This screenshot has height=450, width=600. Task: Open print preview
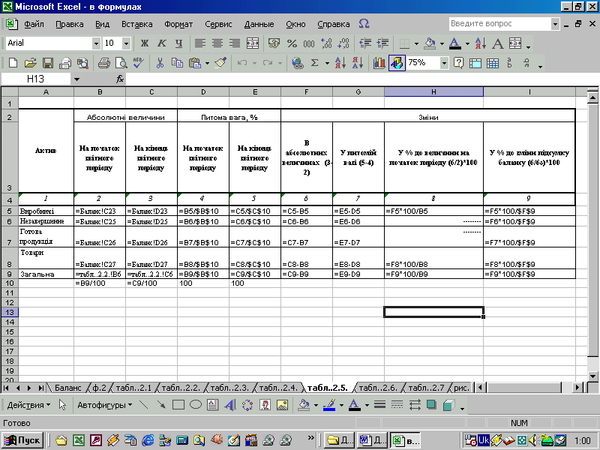point(121,63)
